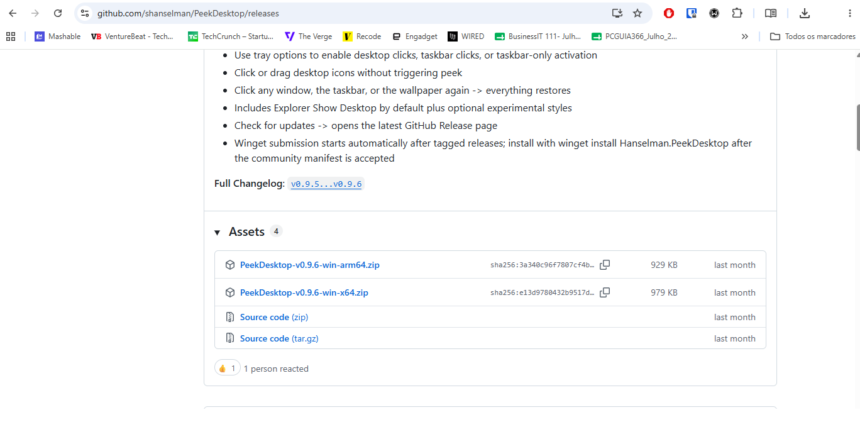Screen dimensions: 860x439
Task: Open the Recode bookmark
Action: click(x=362, y=36)
